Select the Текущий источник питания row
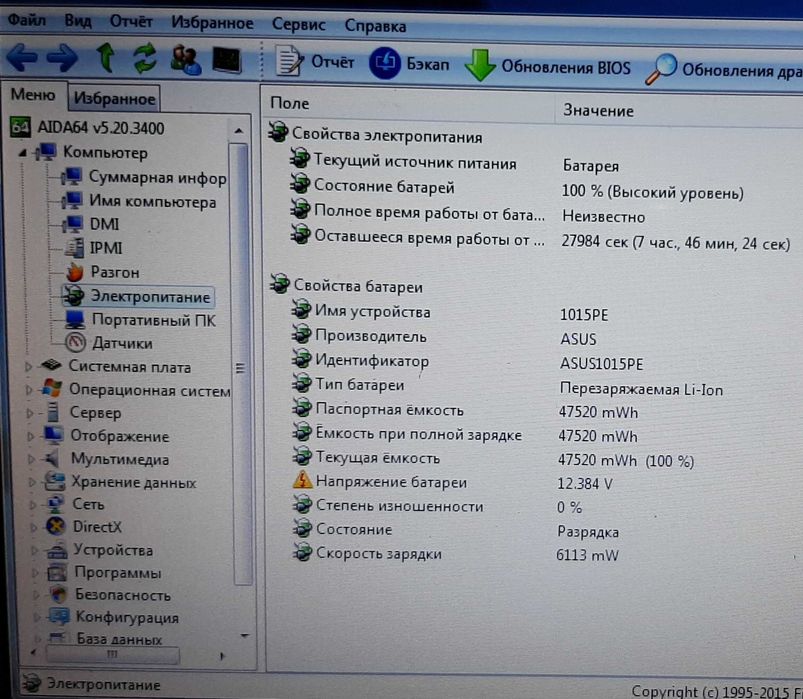803x699 pixels. [x=455, y=163]
